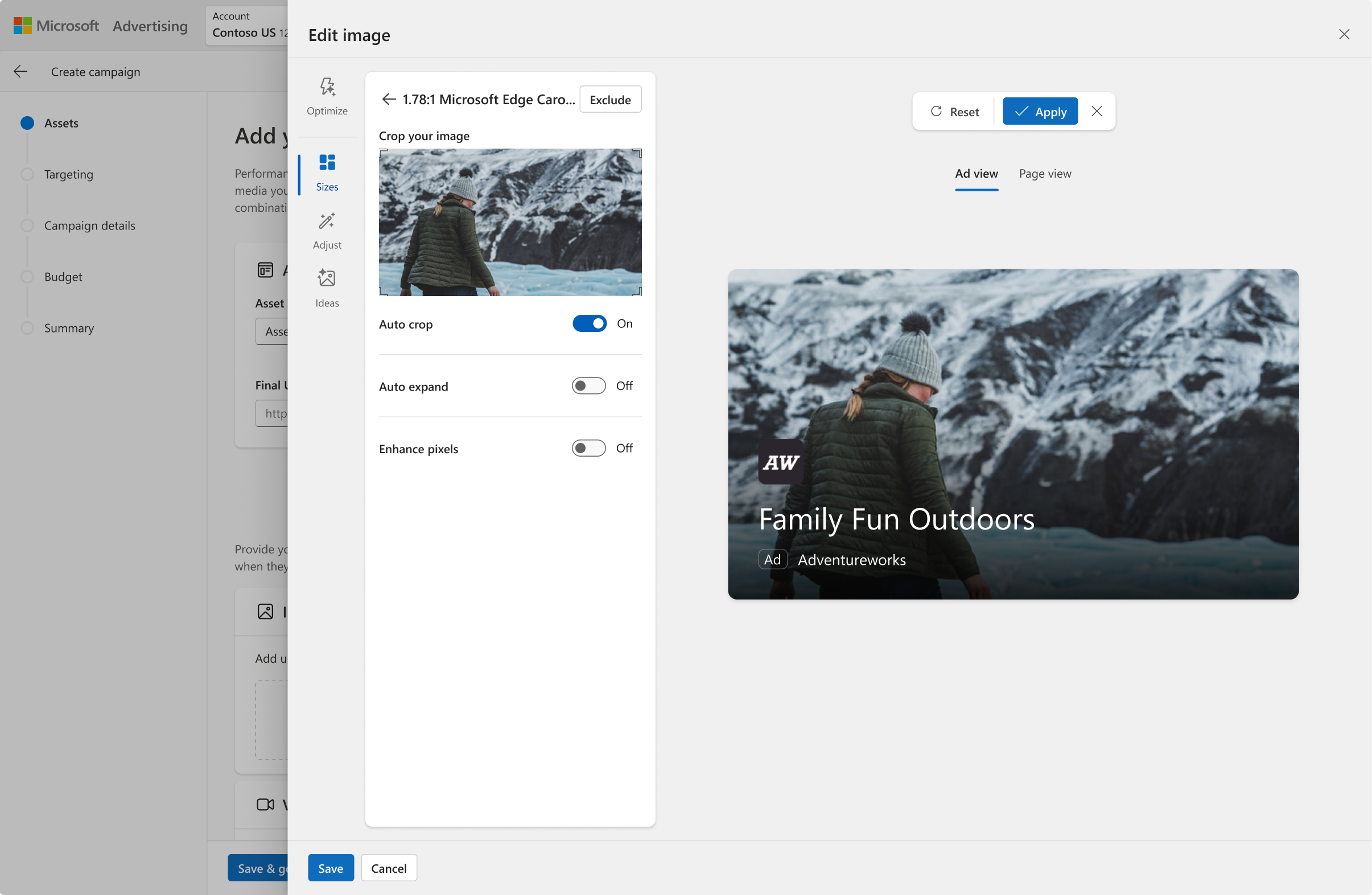Screen dimensions: 1372x895
Task: Click the Advertising header label
Action: click(150, 26)
